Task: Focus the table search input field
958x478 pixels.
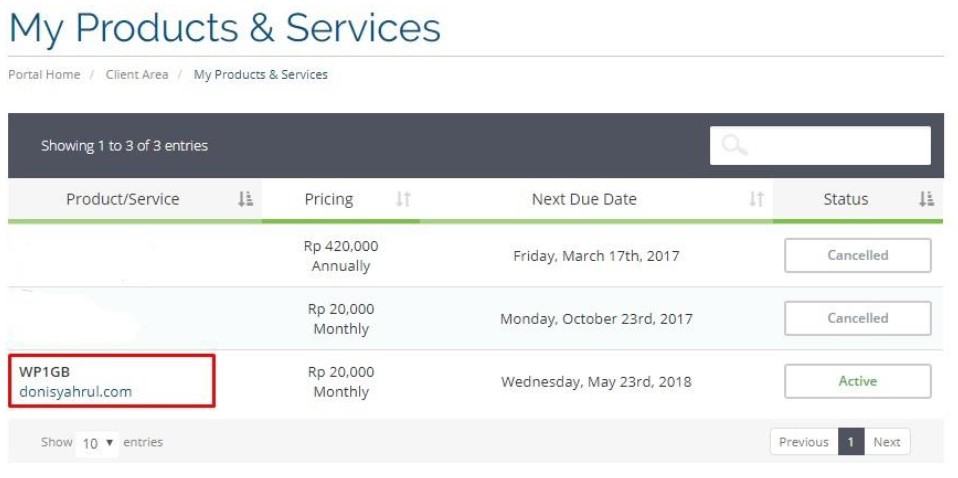Action: [x=820, y=145]
